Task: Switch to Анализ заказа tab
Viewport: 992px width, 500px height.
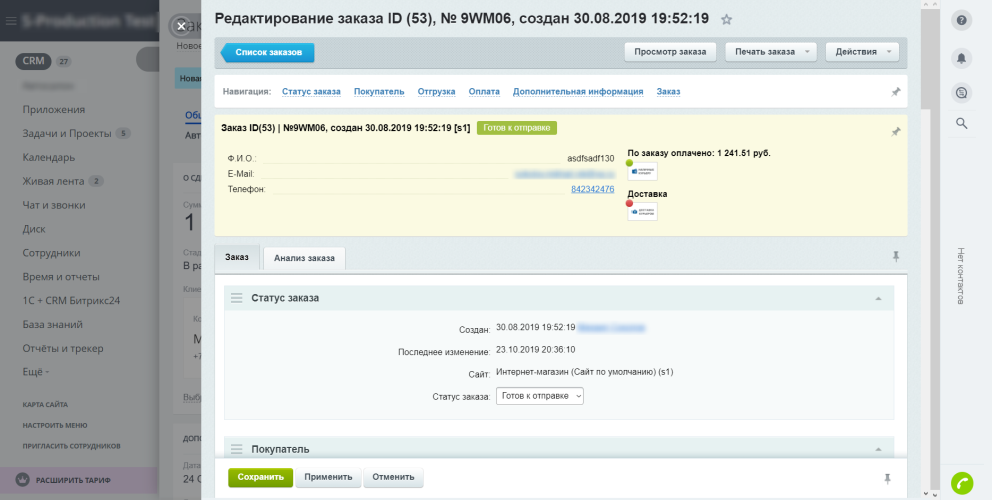Action: (304, 258)
